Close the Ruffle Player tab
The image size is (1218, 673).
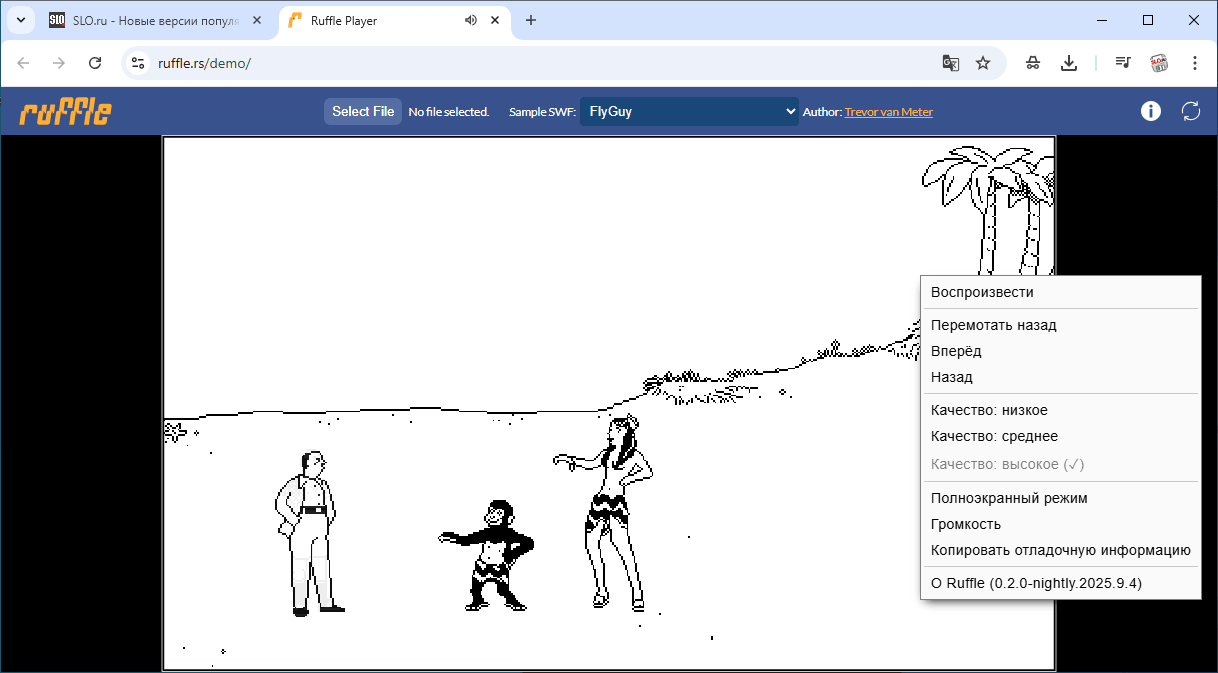(495, 20)
